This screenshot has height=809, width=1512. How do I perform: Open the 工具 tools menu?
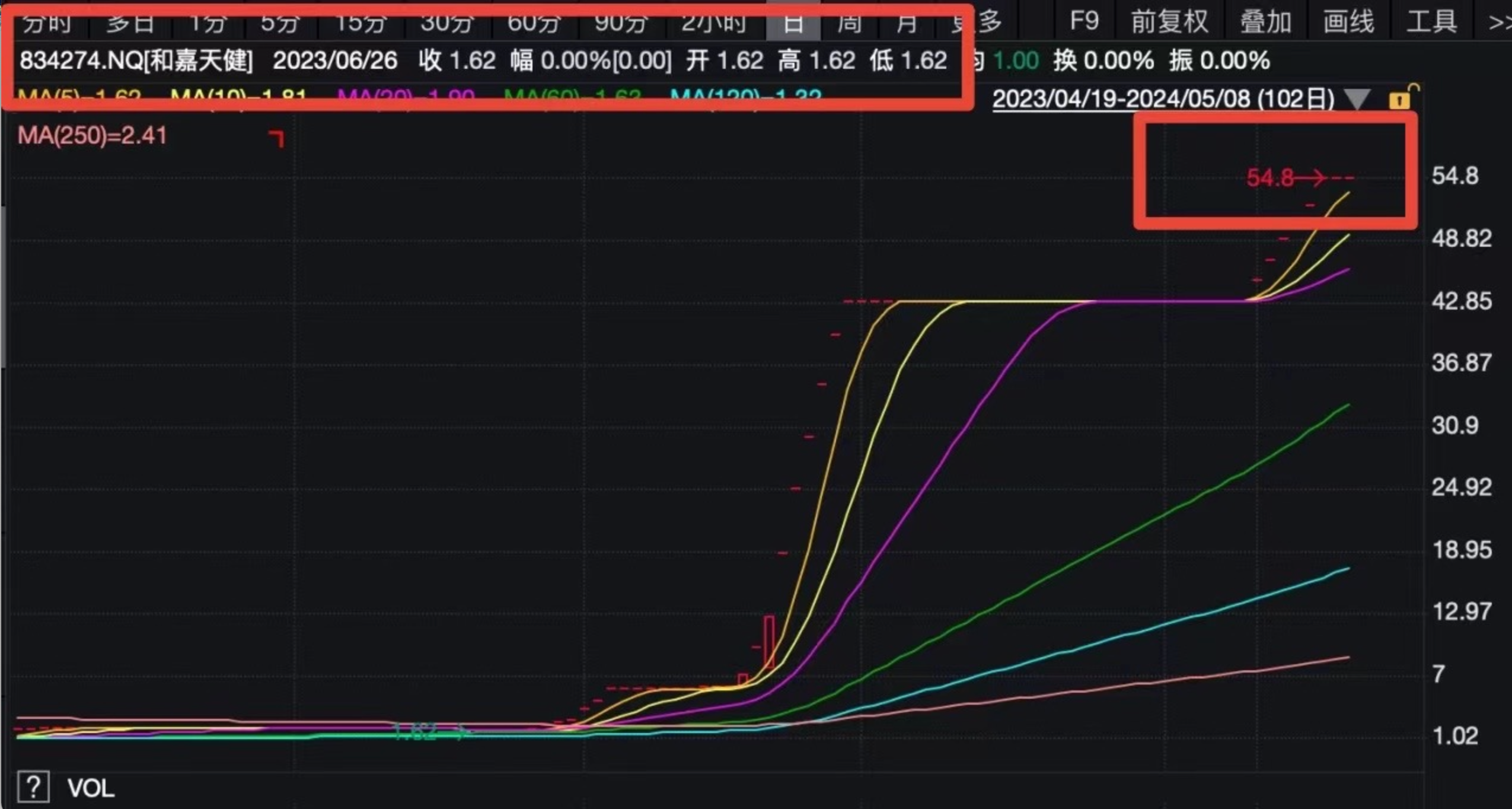(x=1432, y=22)
